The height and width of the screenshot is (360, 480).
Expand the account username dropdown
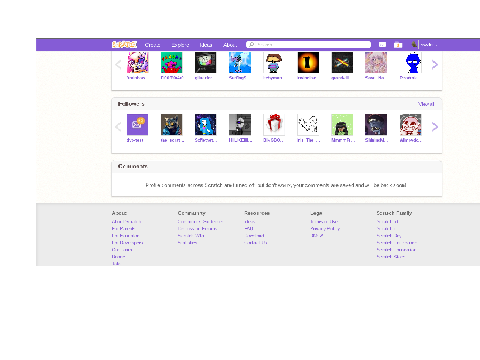tap(428, 44)
